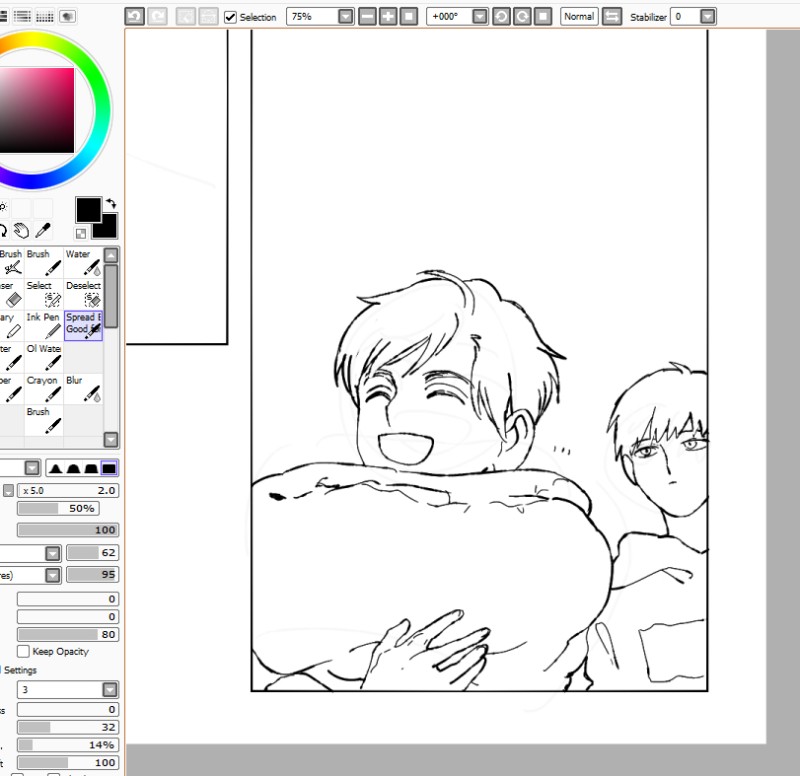
Task: Click the brush size x5.0 slider
Action: 68,490
